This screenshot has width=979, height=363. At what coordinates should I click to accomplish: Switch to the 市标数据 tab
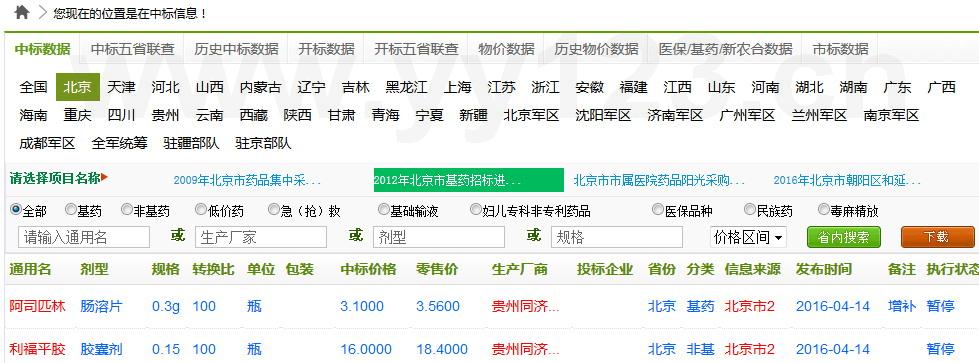pyautogui.click(x=840, y=49)
